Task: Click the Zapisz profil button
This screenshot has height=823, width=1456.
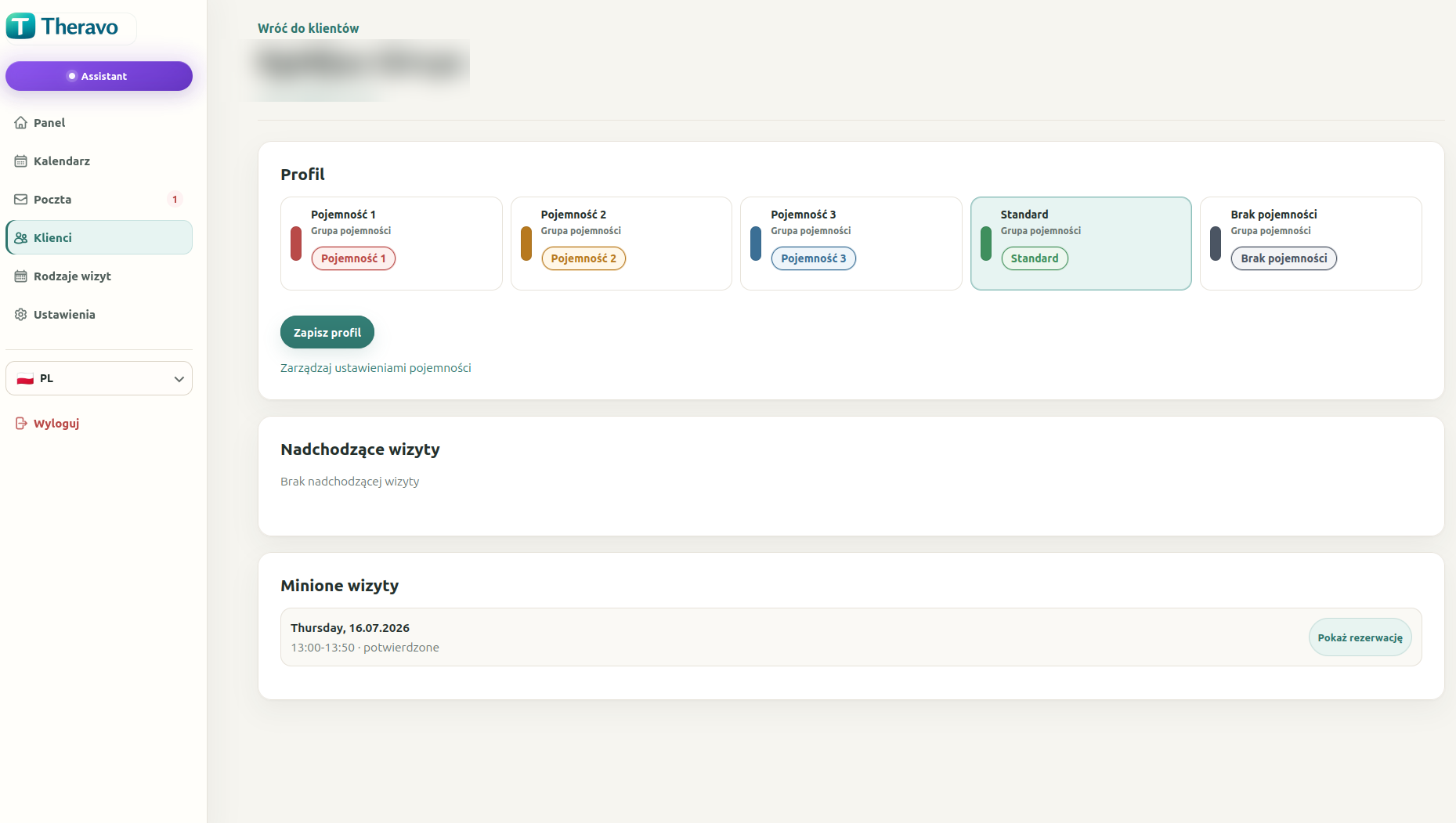Action: pos(327,333)
